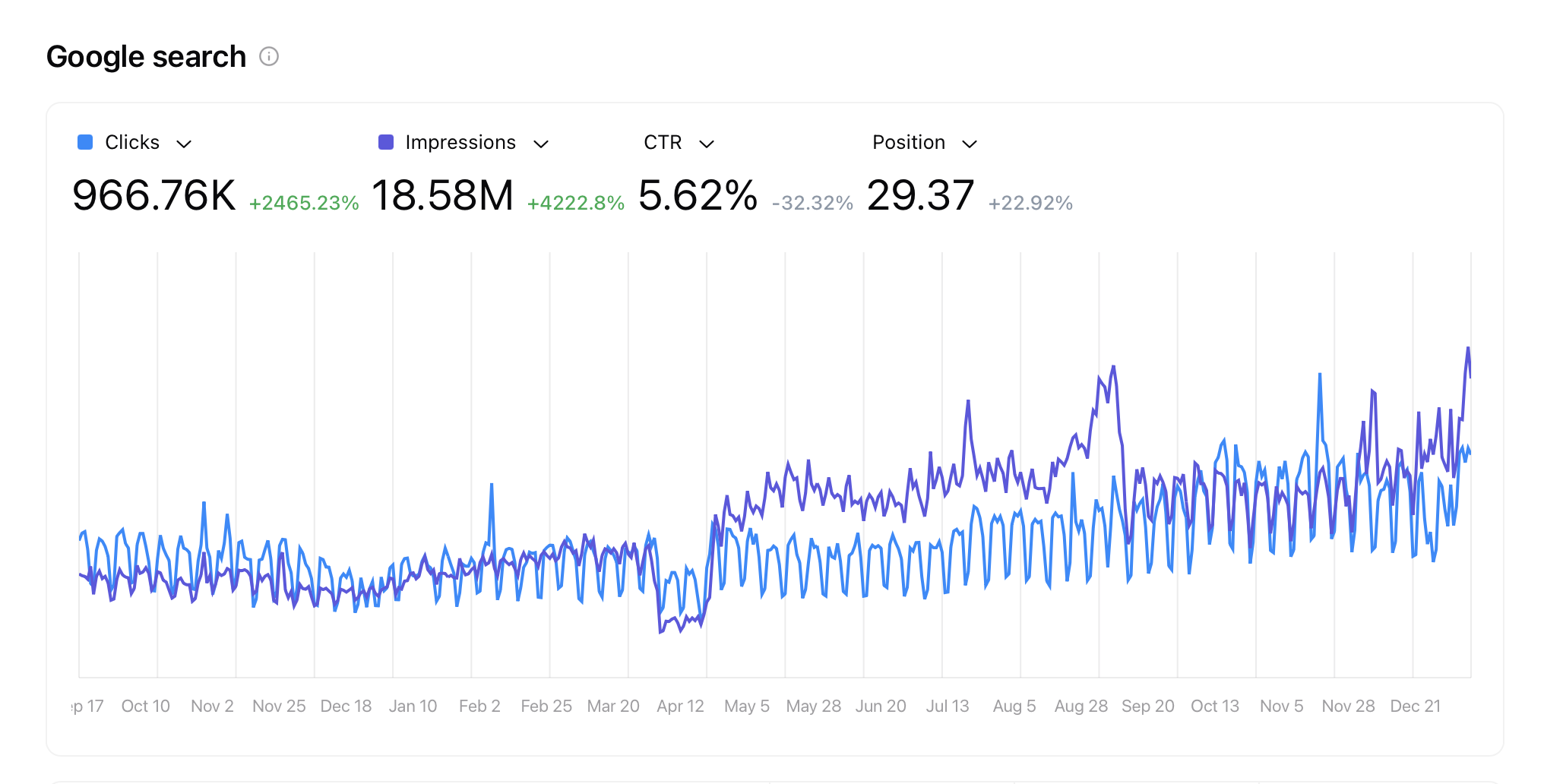Click the Google search heading
The height and width of the screenshot is (784, 1544).
point(146,57)
